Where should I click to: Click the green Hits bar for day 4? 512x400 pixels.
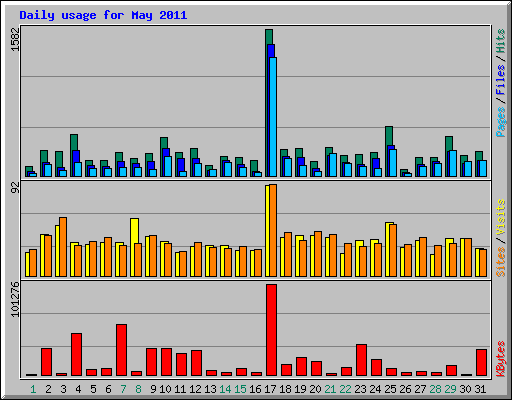tap(74, 142)
